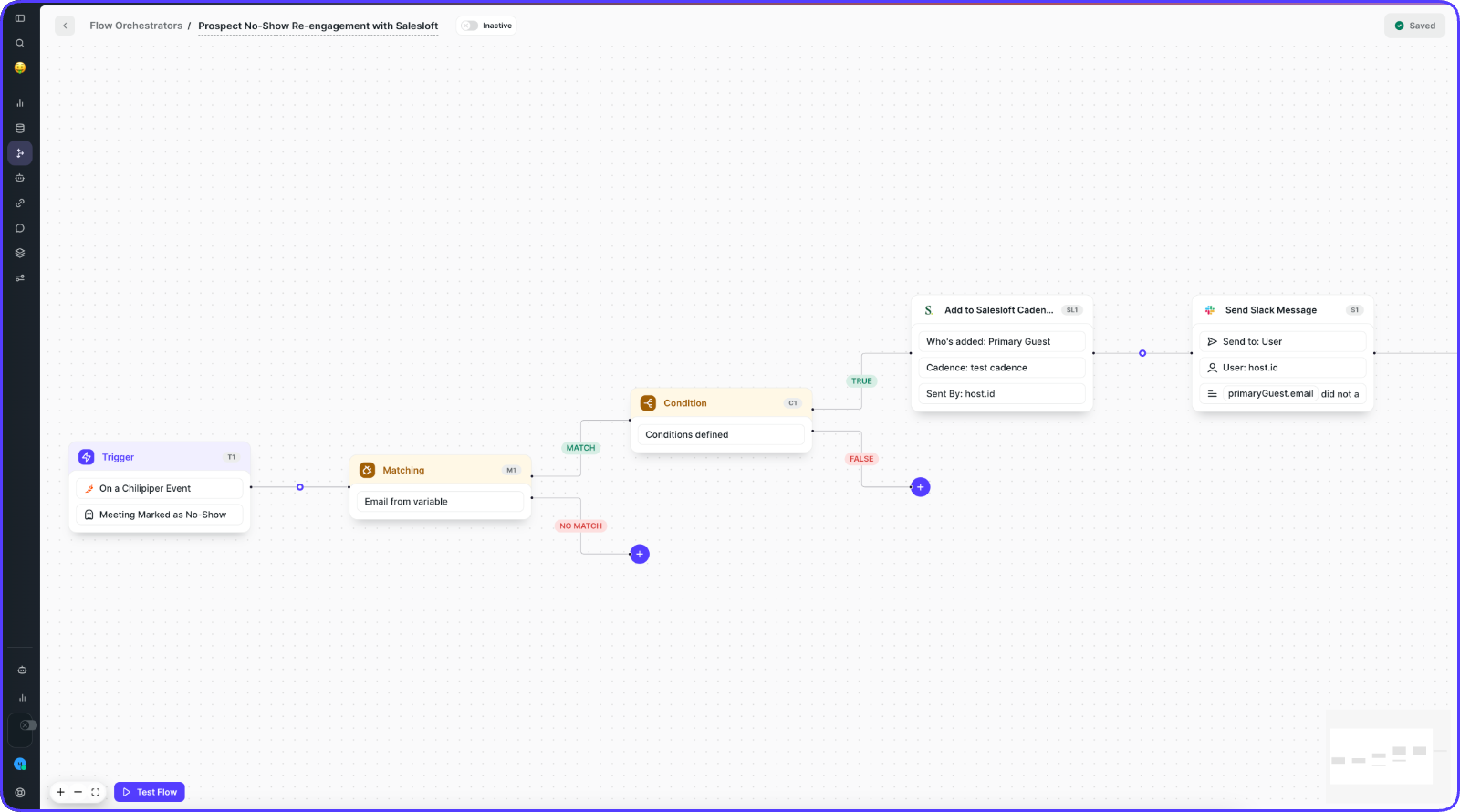Open the upper robot icon in sidebar
Image resolution: width=1460 pixels, height=812 pixels.
tap(20, 178)
